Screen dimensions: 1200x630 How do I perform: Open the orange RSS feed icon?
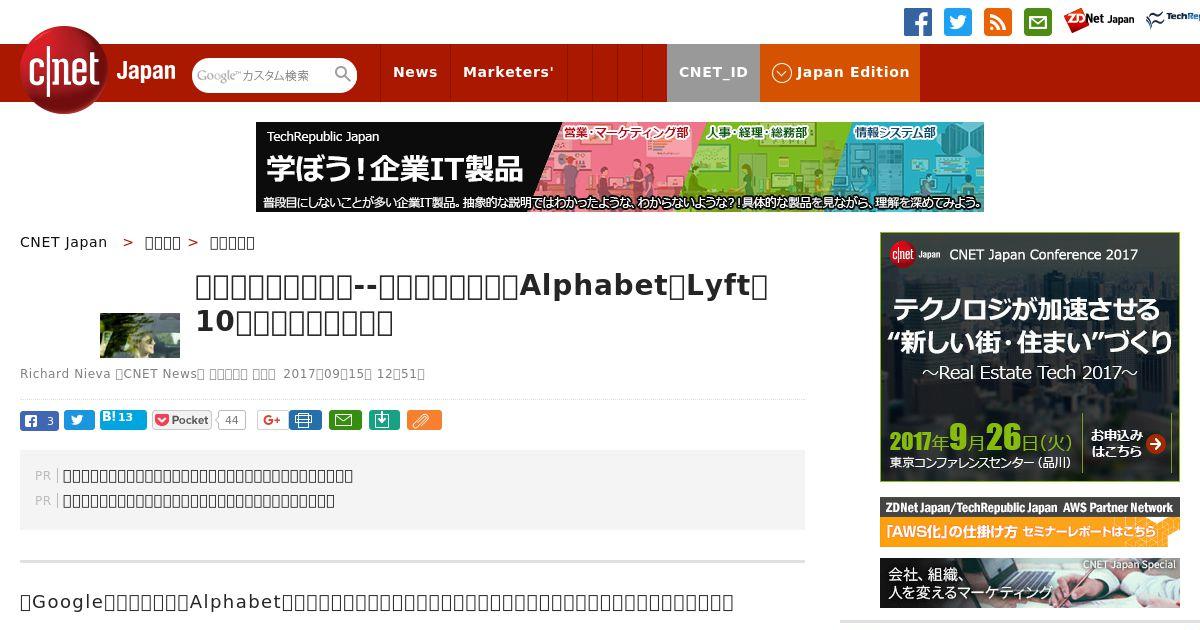998,22
